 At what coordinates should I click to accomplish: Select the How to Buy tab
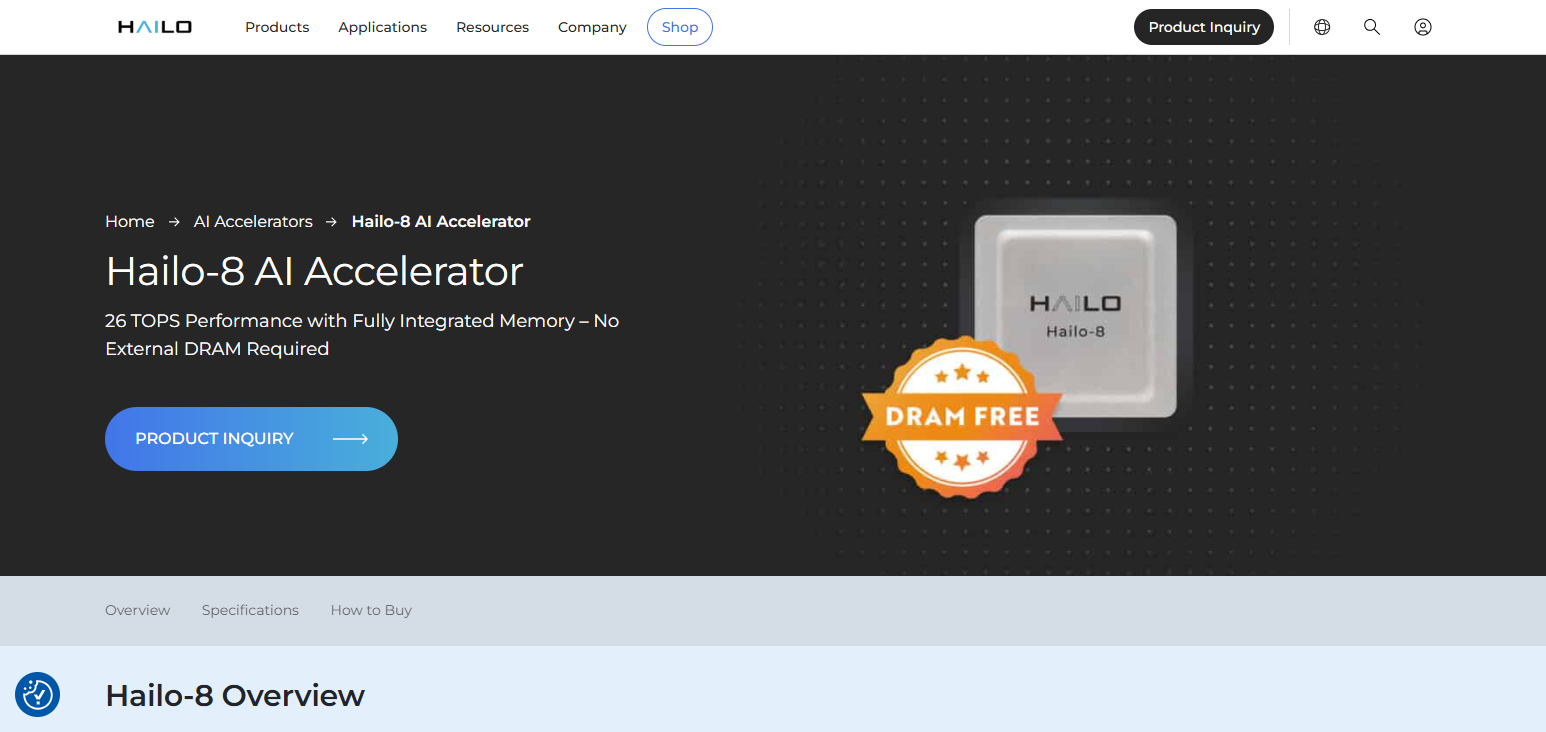(x=371, y=610)
